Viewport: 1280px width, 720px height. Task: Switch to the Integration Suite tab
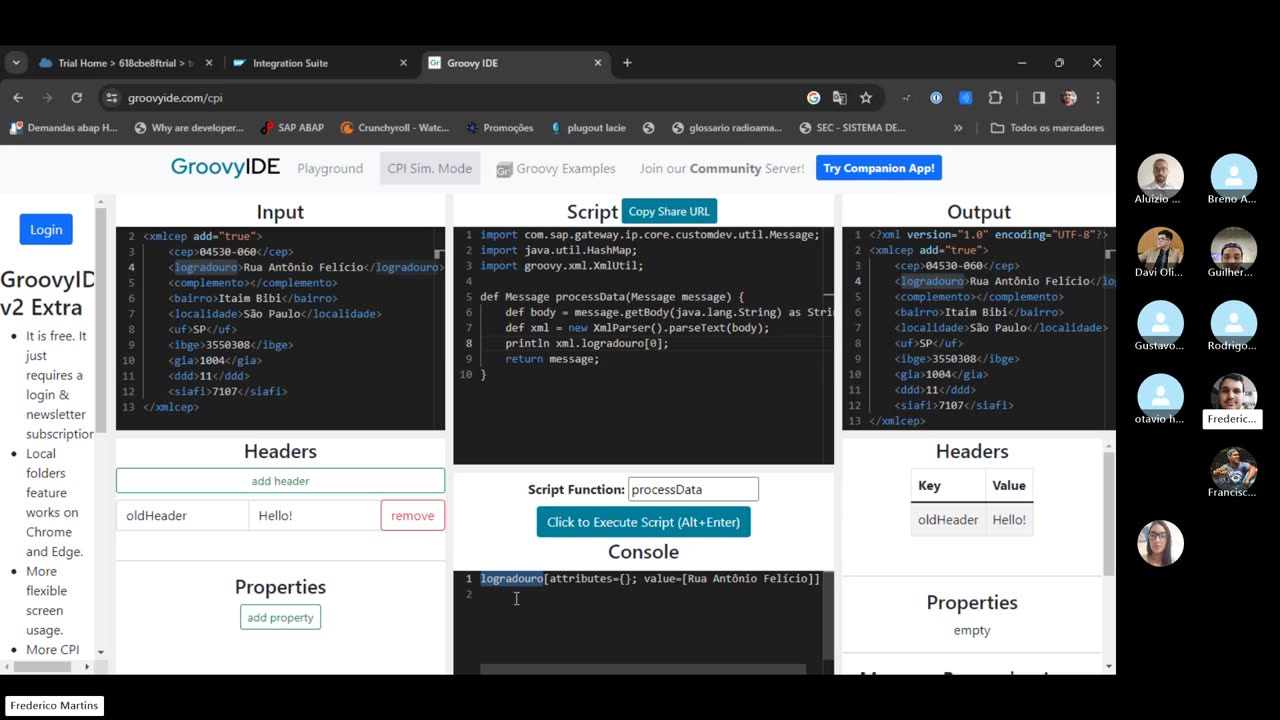click(x=319, y=63)
